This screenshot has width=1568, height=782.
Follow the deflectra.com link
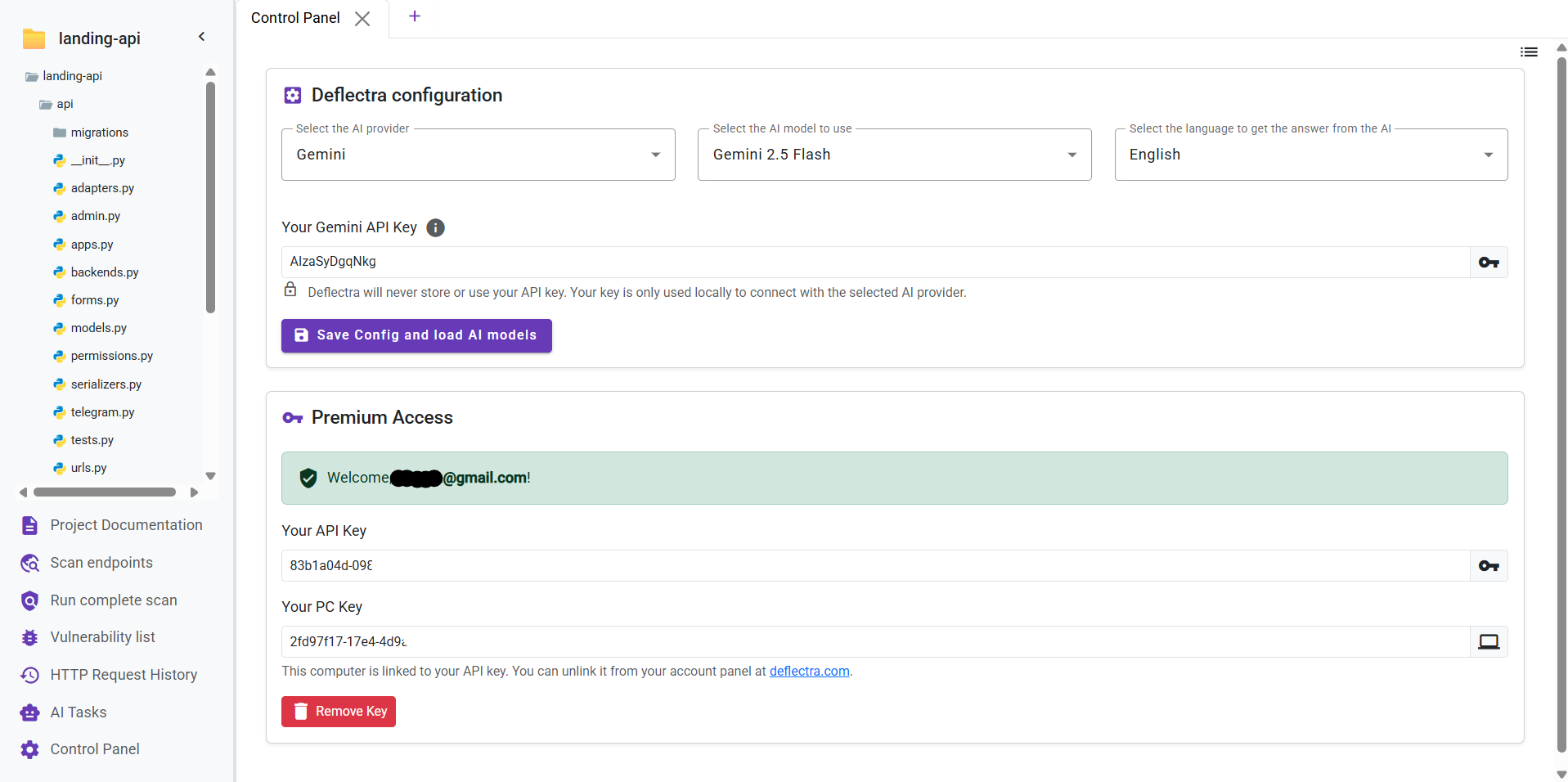[x=809, y=672]
